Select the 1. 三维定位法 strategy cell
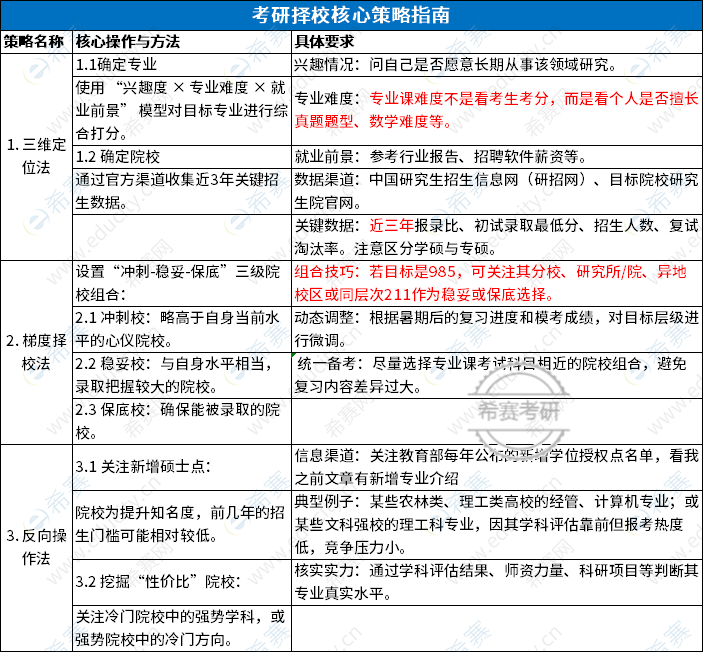This screenshot has width=703, height=652. click(x=36, y=156)
